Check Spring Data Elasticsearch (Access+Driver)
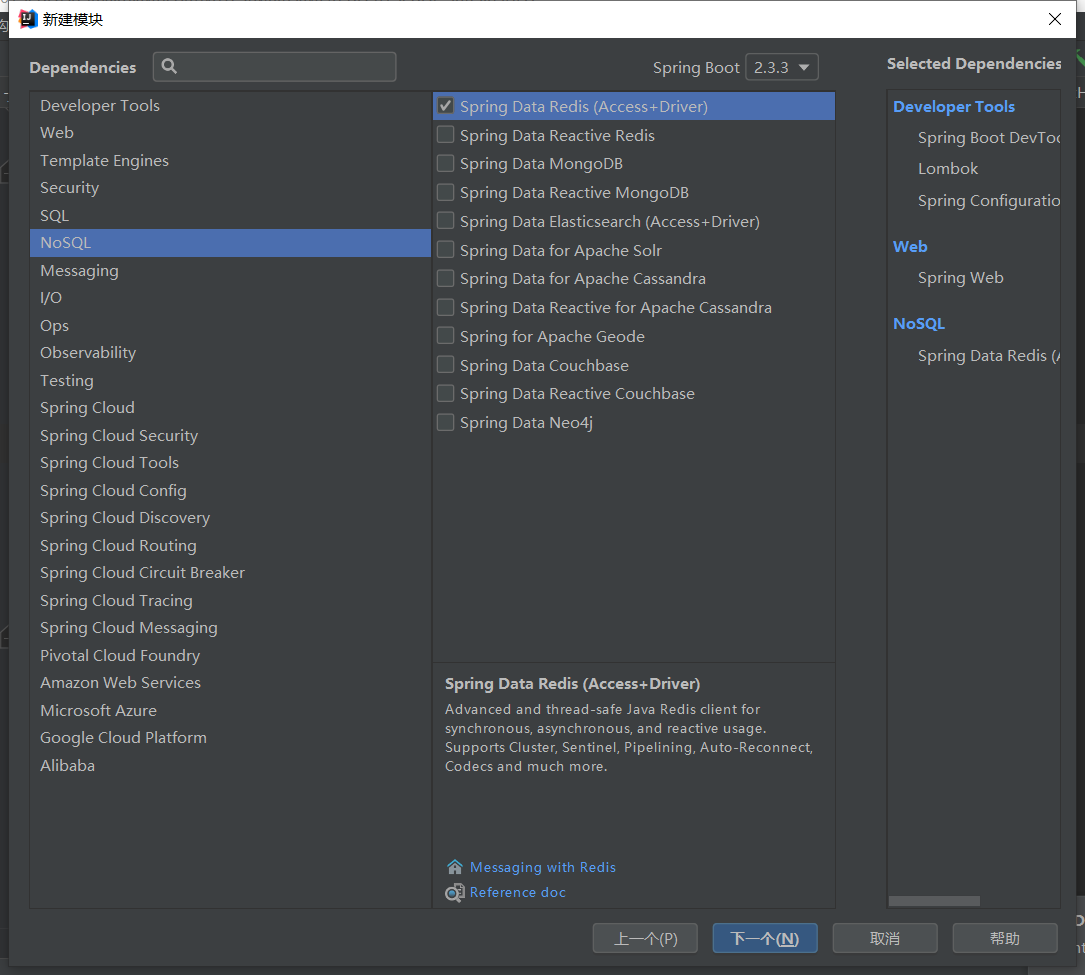 pos(446,222)
